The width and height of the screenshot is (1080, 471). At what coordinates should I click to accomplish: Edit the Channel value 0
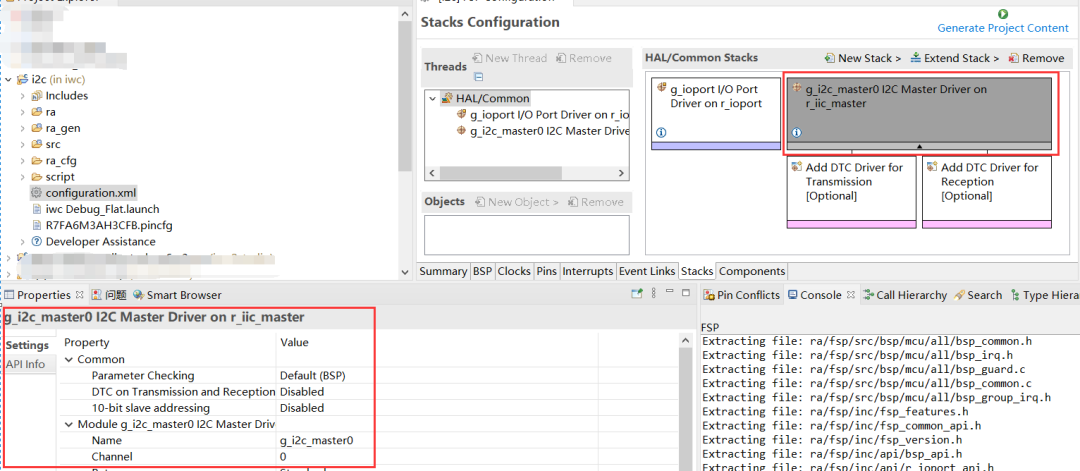283,457
